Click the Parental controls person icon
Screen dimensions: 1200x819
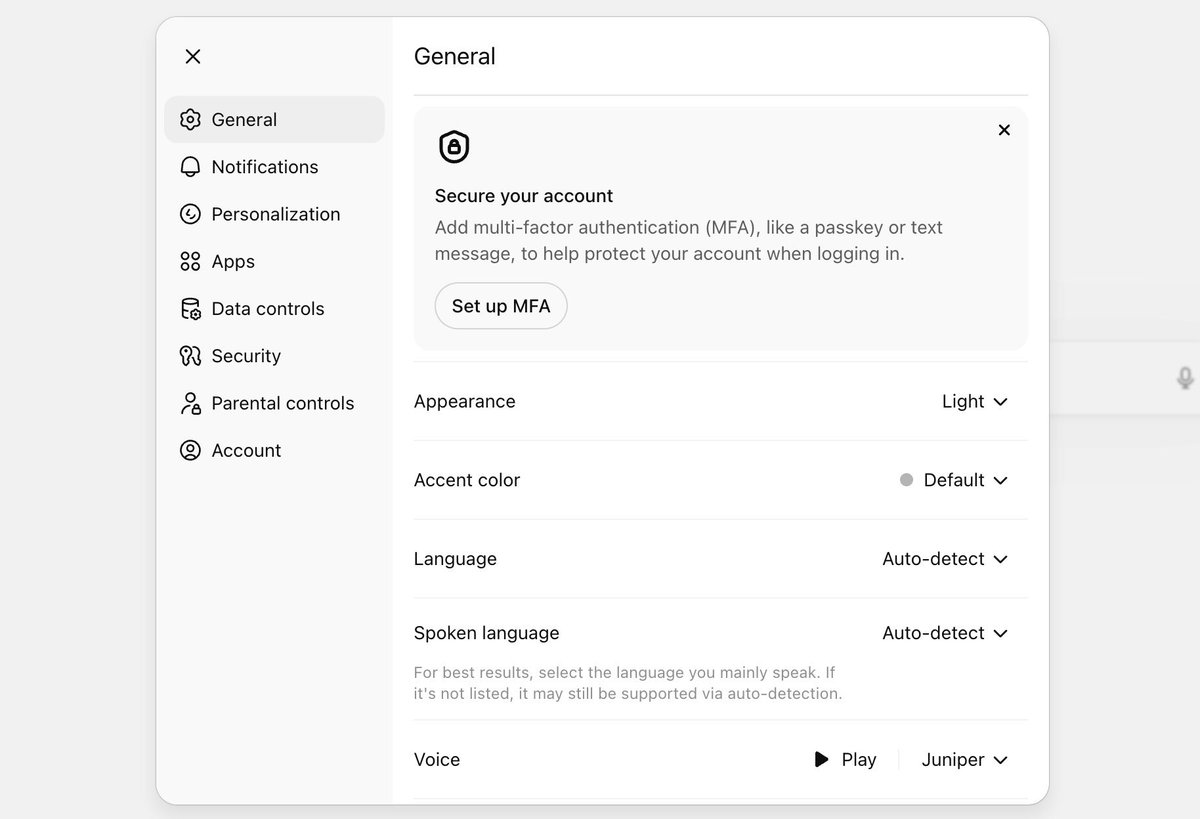[x=190, y=403]
